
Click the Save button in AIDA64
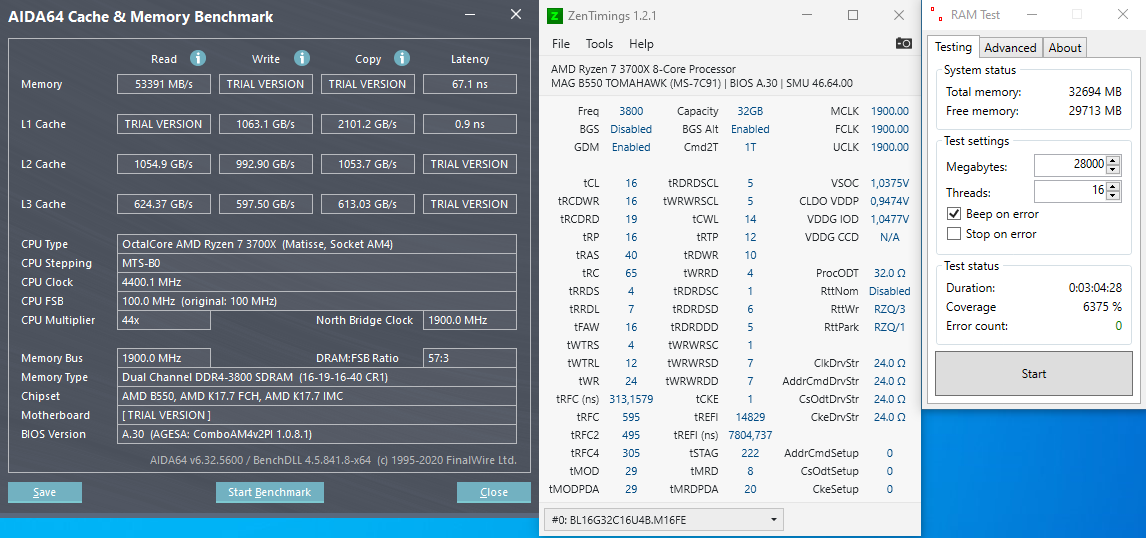45,492
